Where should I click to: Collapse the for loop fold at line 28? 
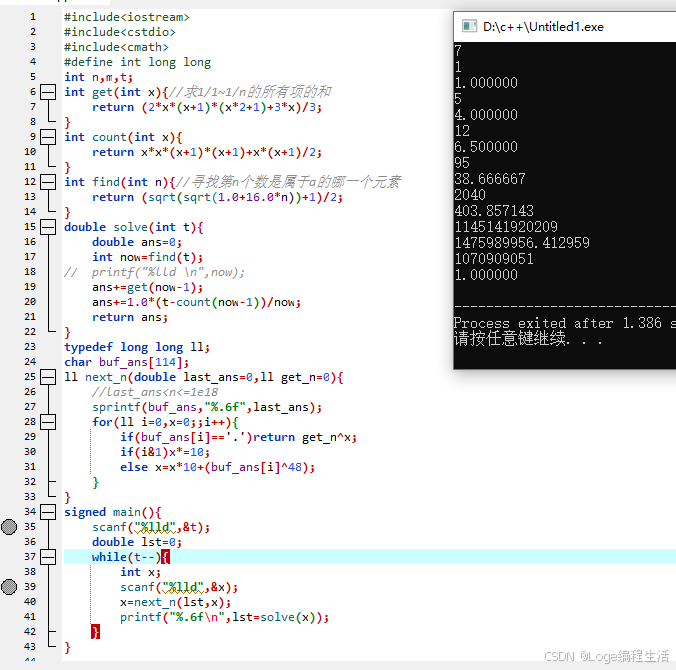pyautogui.click(x=48, y=422)
